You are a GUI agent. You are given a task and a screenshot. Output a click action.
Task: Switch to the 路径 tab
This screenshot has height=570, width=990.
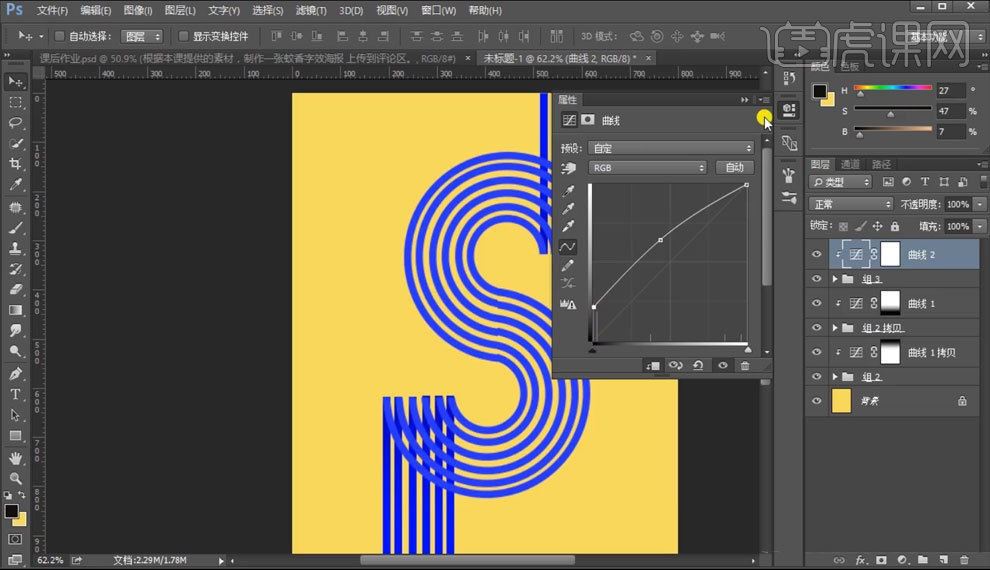tap(881, 164)
